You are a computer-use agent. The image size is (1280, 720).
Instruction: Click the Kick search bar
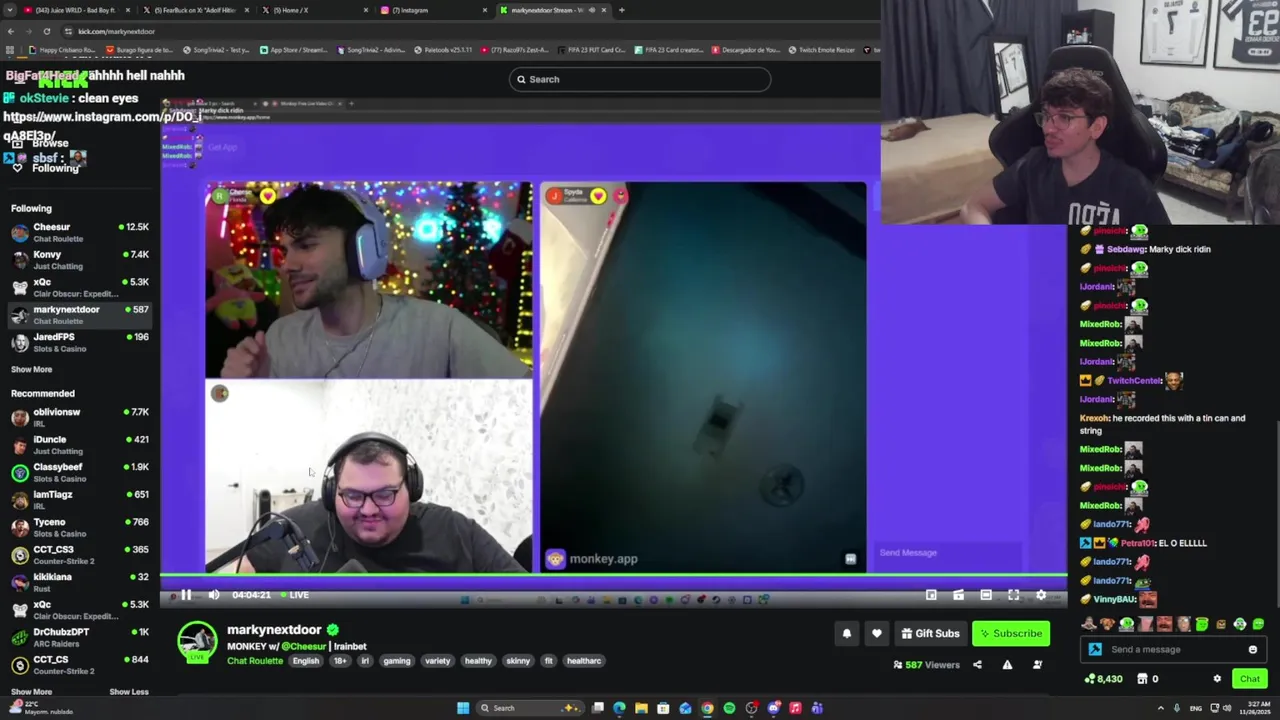pyautogui.click(x=640, y=79)
